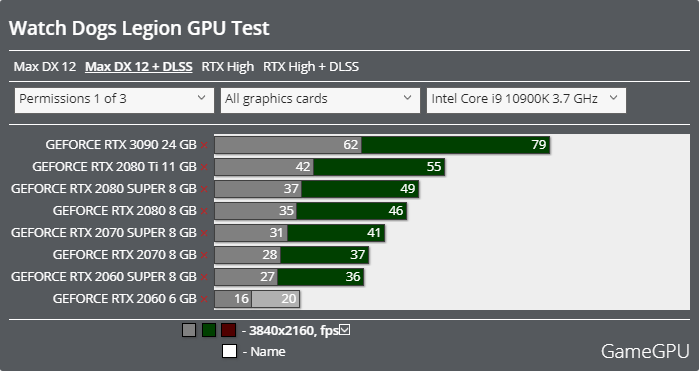Click the white Name legend swatch

(x=229, y=351)
